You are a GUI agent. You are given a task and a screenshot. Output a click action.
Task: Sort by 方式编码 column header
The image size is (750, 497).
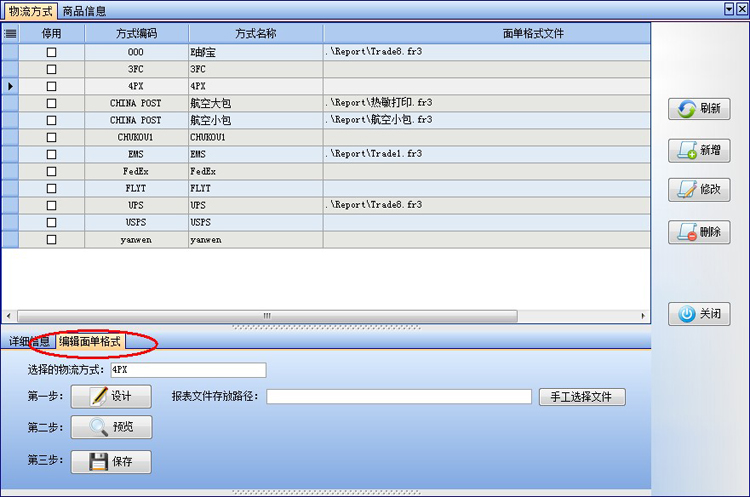pos(136,33)
